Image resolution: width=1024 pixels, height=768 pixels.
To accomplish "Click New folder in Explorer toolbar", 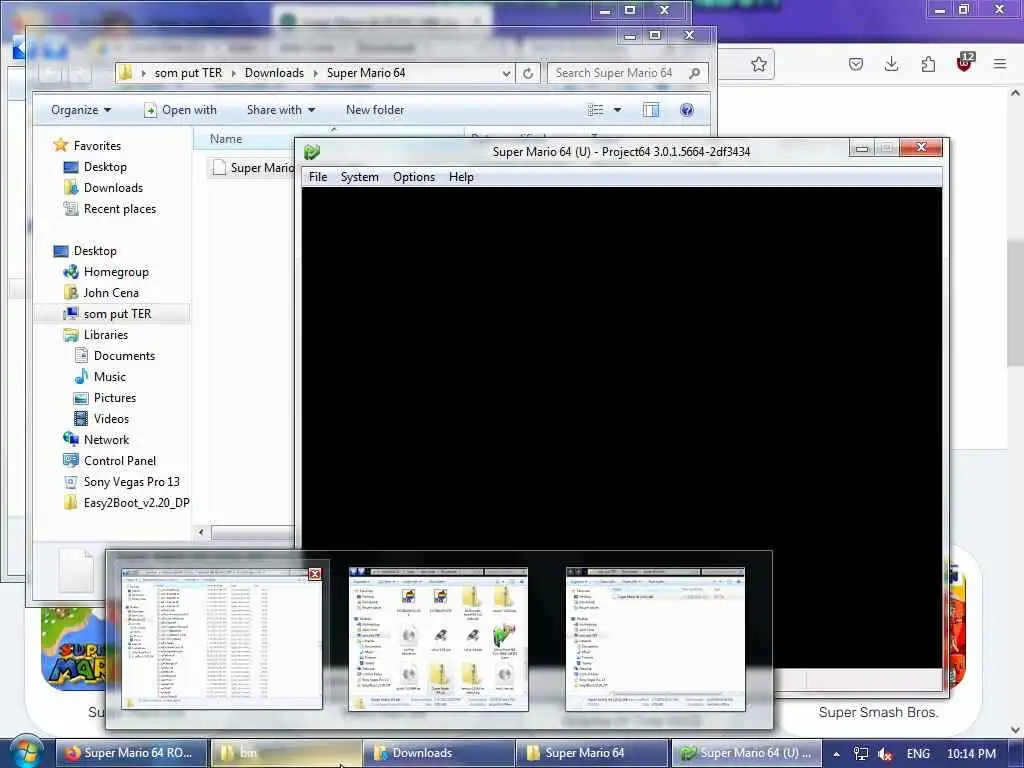I will click(375, 110).
